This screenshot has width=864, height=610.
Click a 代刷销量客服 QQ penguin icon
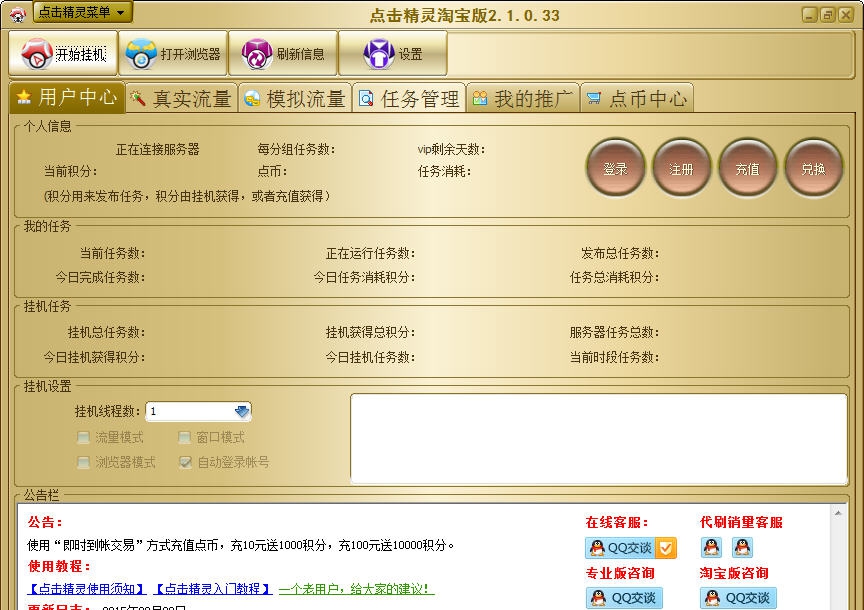coord(712,548)
